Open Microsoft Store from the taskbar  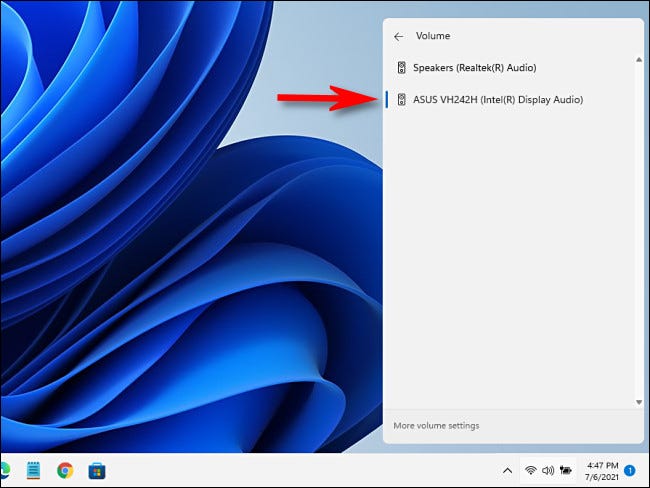[x=98, y=469]
